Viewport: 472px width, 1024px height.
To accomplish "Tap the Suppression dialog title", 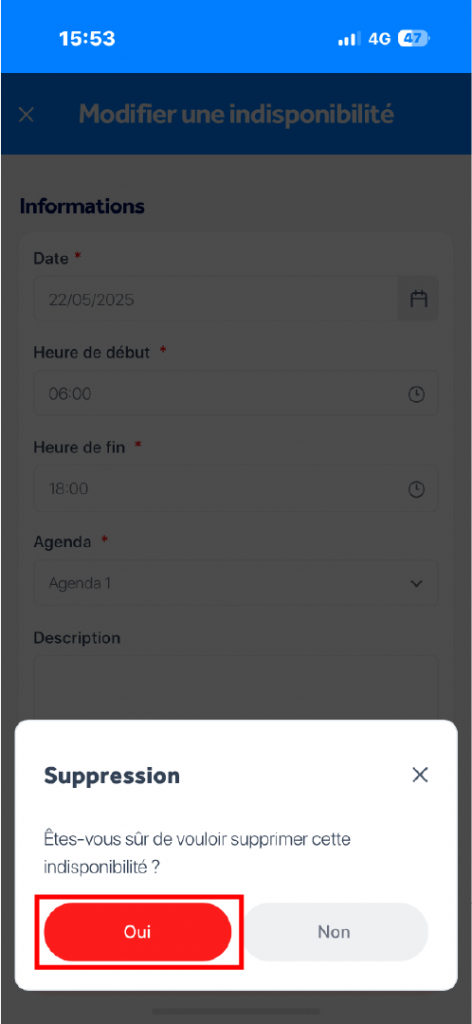I will 112,776.
